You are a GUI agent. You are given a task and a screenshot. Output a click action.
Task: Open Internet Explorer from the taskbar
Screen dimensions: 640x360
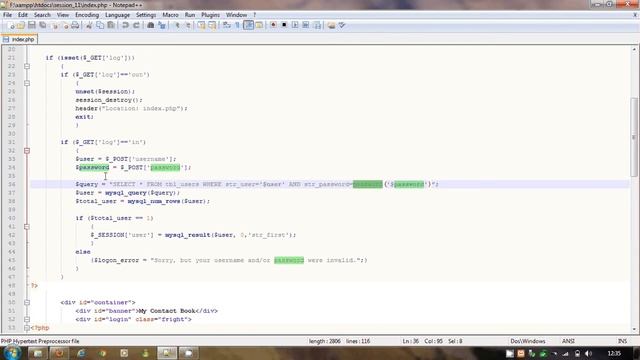click(81, 353)
